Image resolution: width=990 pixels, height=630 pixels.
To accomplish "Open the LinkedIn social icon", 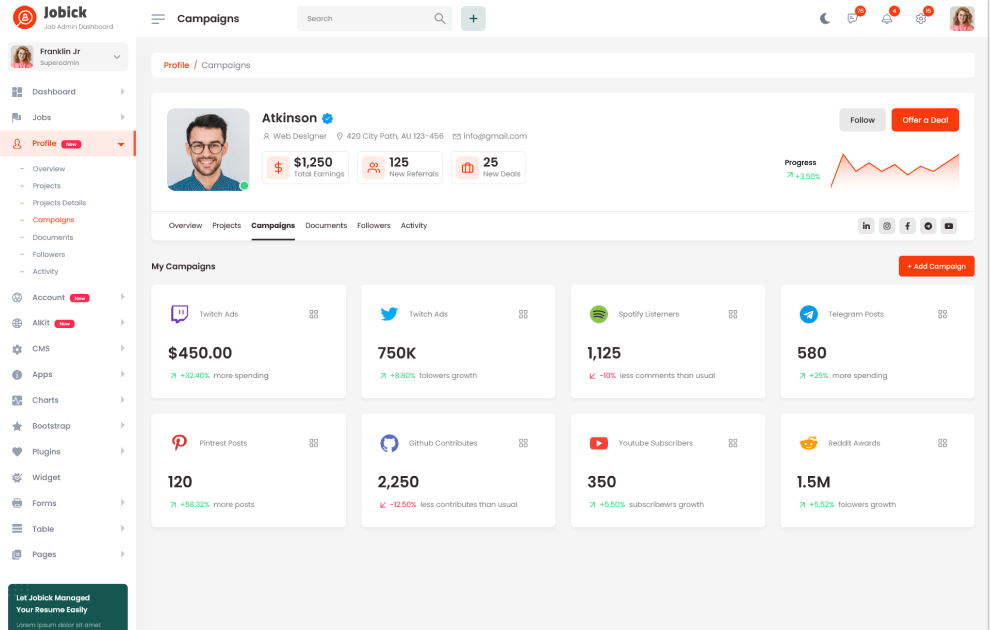I will (866, 226).
